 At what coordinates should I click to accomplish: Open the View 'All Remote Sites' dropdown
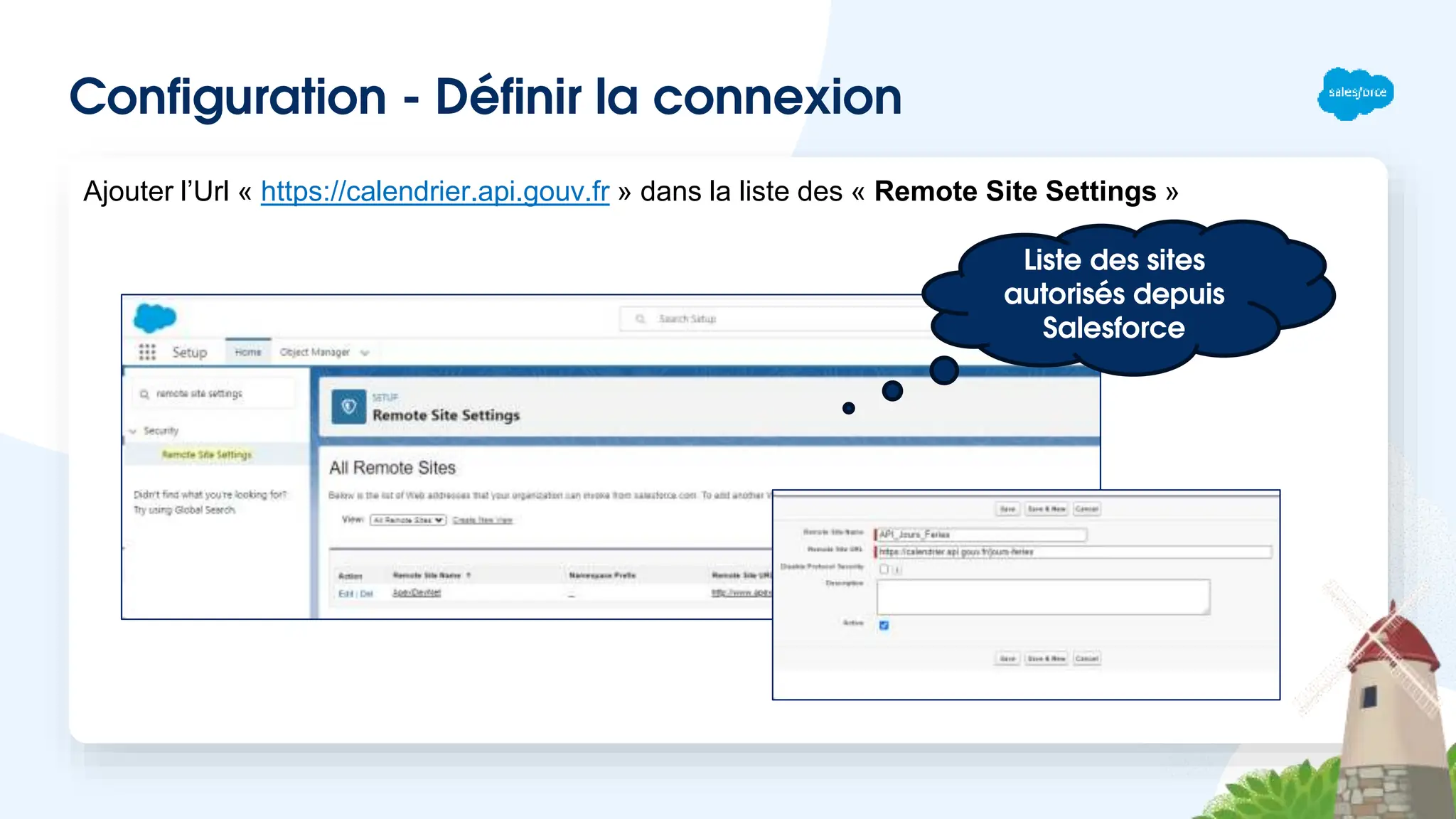coord(408,520)
